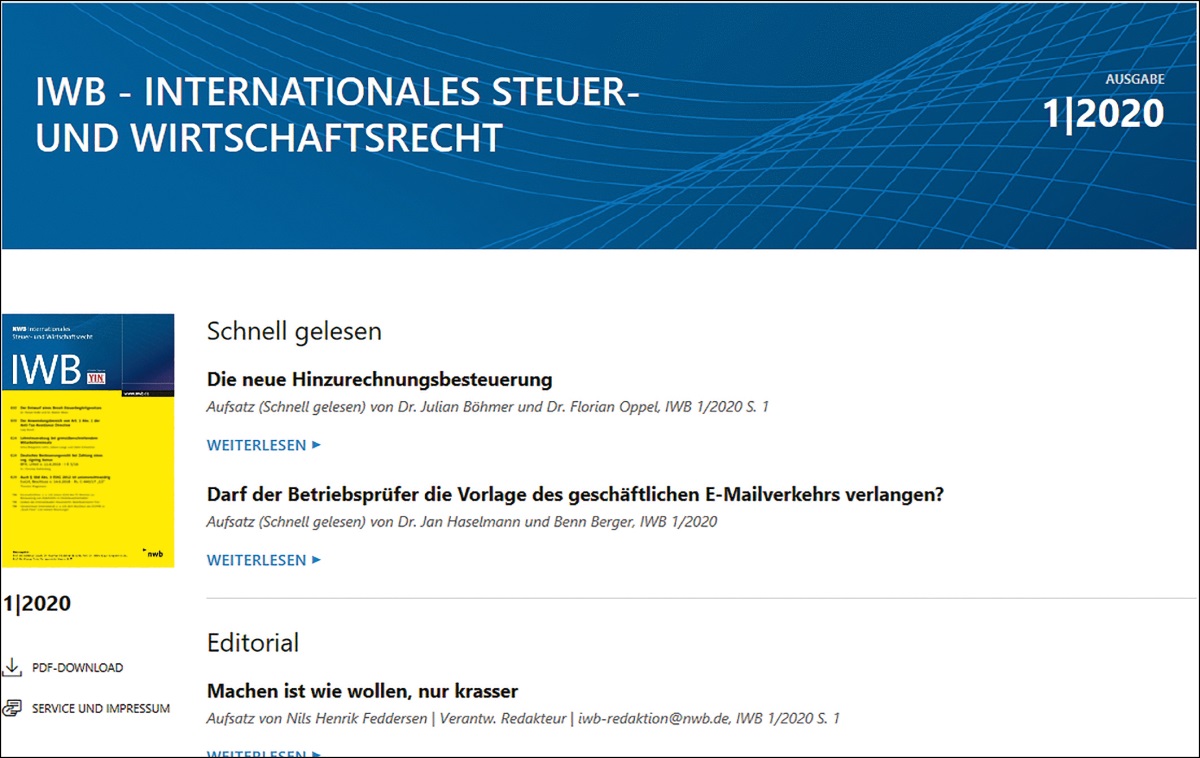1200x758 pixels.
Task: Open the SERVICE UND IMPRESSUM link
Action: 100,708
